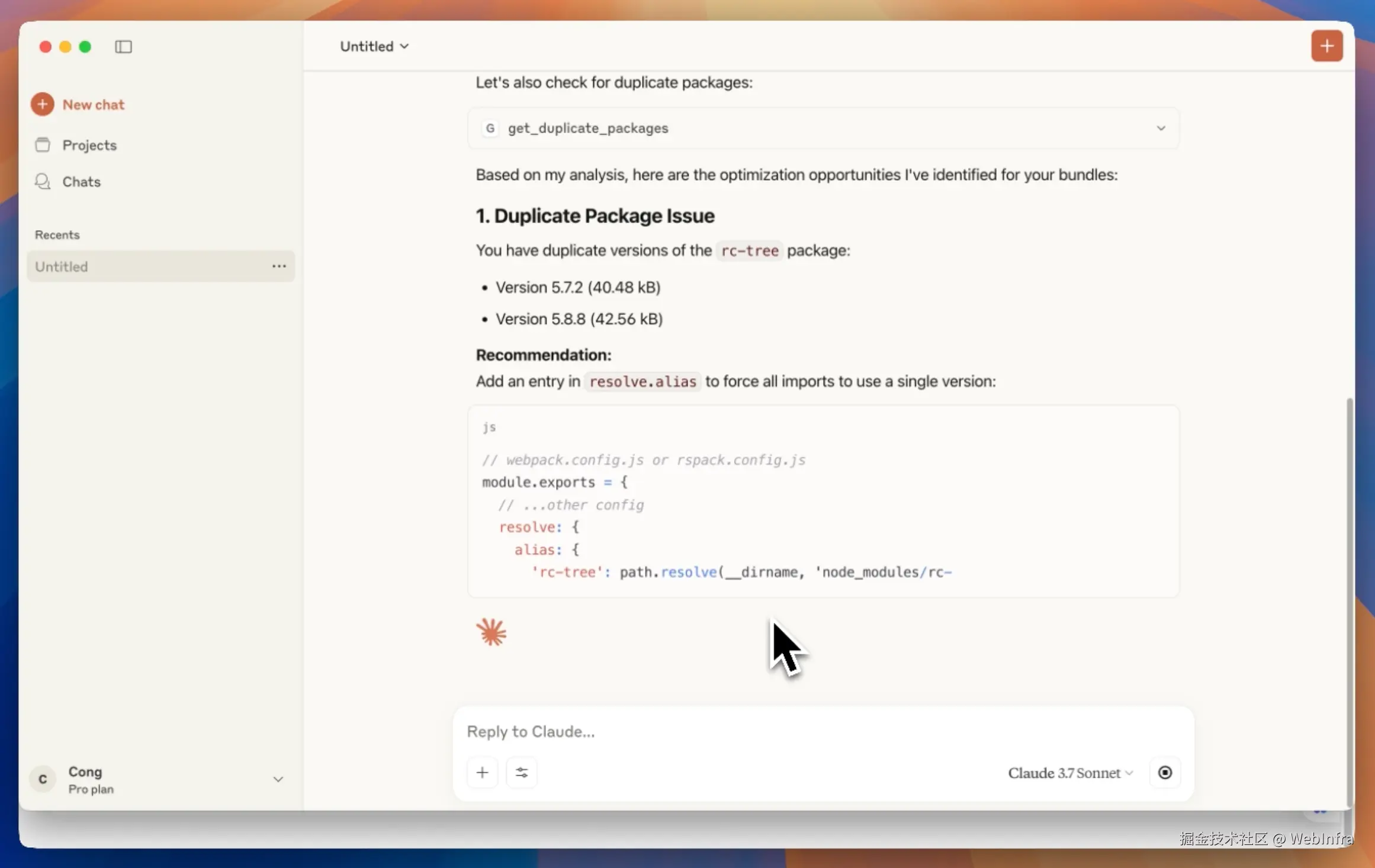
Task: Toggle the sidebar with the panel icon
Action: coord(123,46)
